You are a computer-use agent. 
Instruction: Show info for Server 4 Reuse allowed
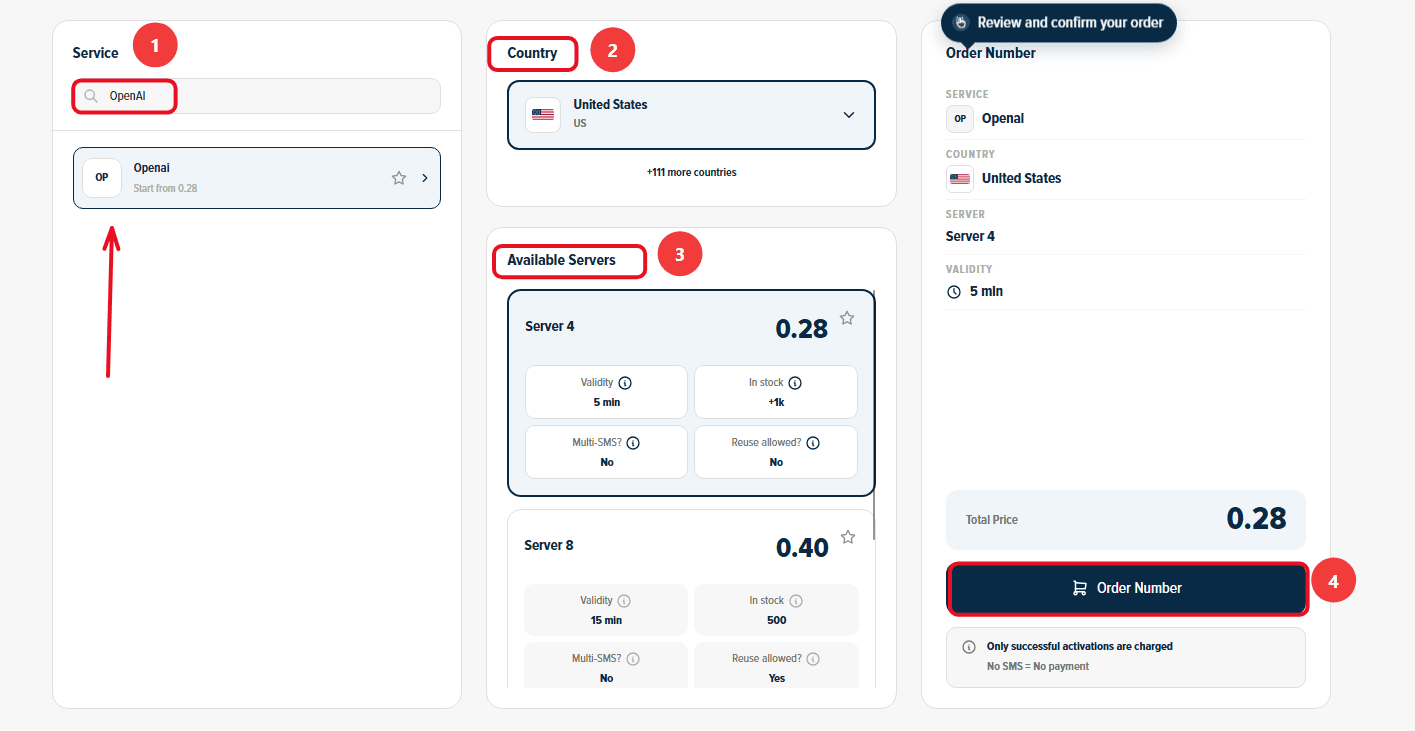813,443
